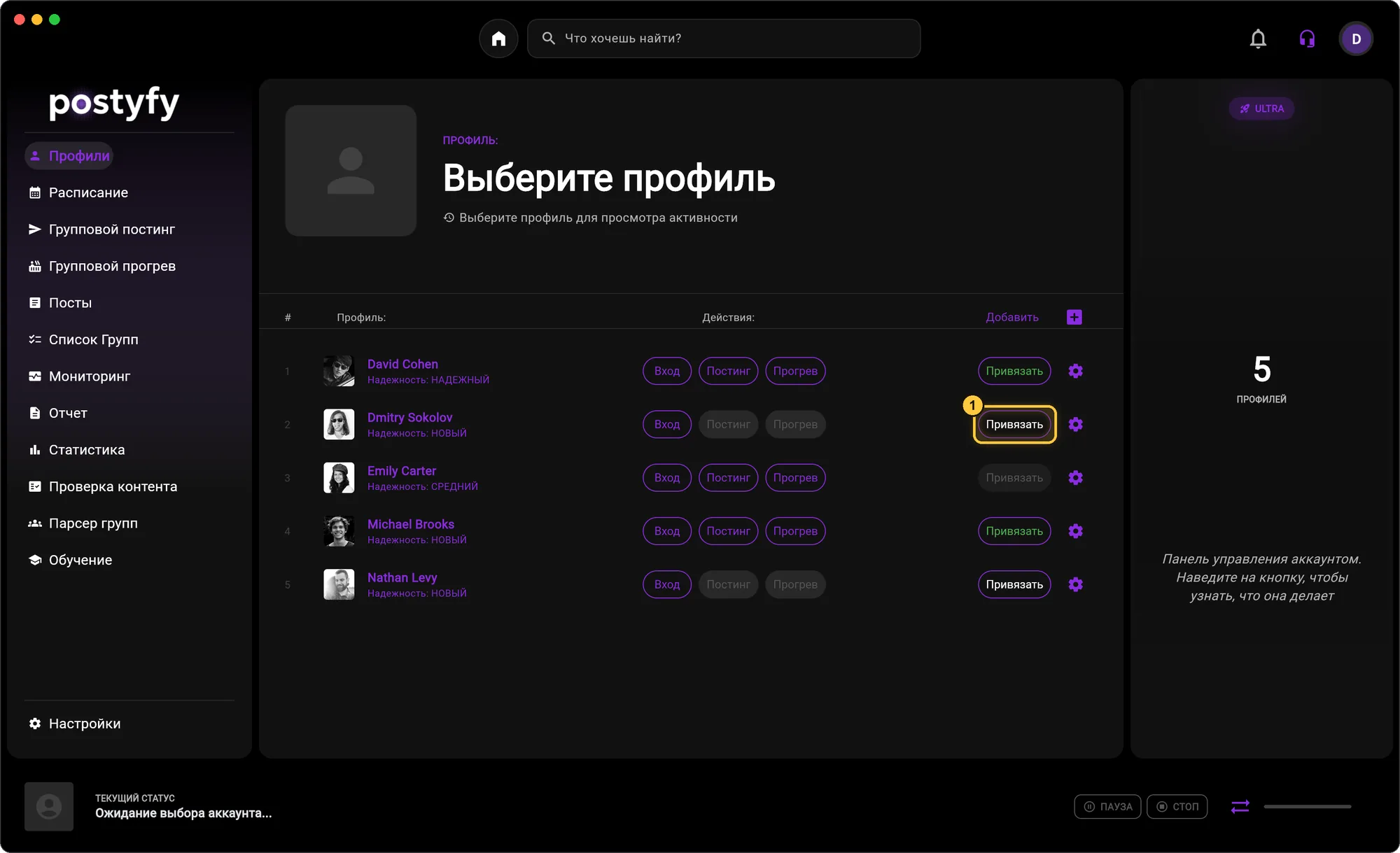Viewport: 1400px width, 853px height.
Task: Open settings gear for Emily Carter
Action: click(1076, 477)
